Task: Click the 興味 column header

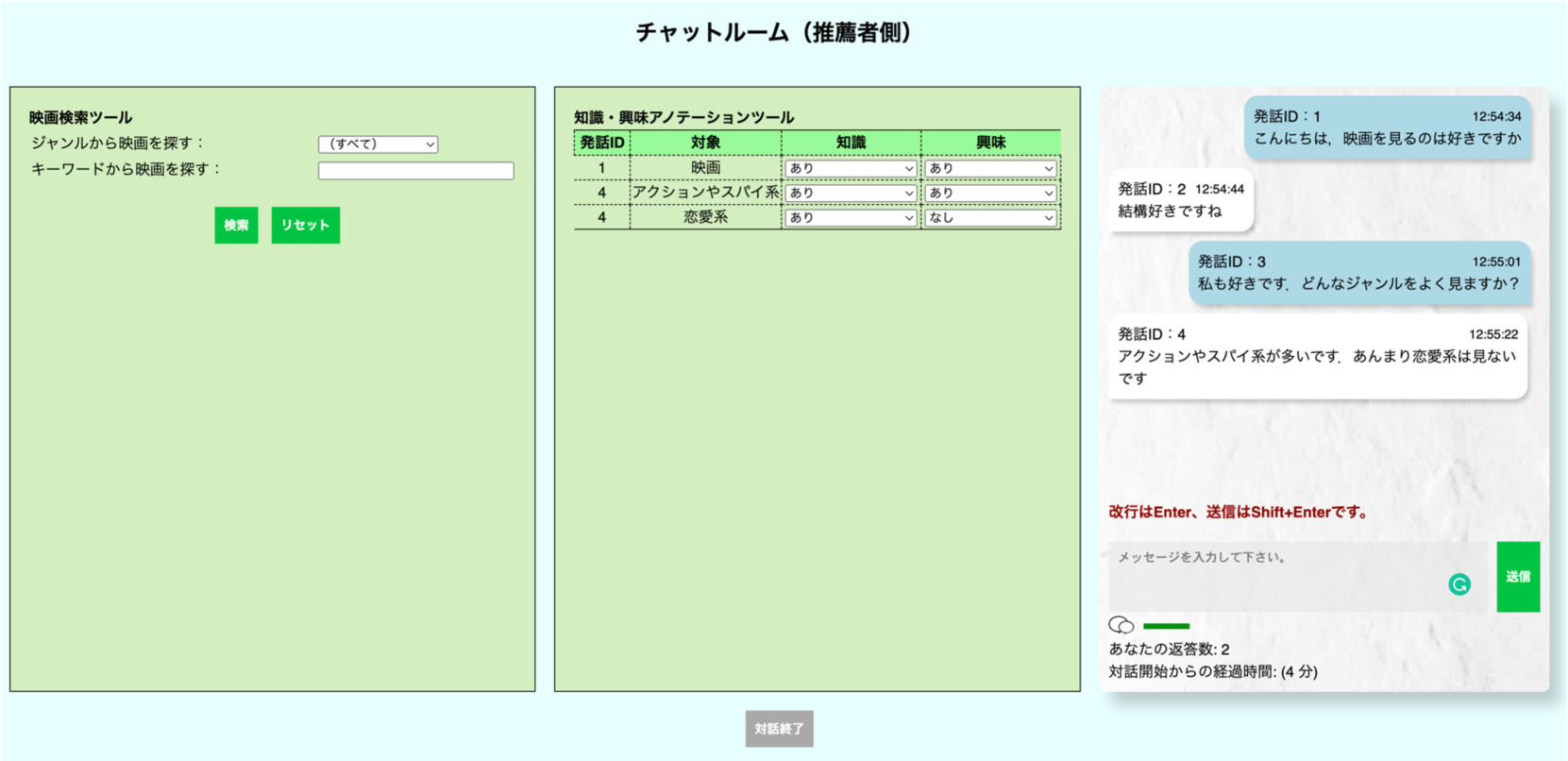Action: (x=990, y=143)
